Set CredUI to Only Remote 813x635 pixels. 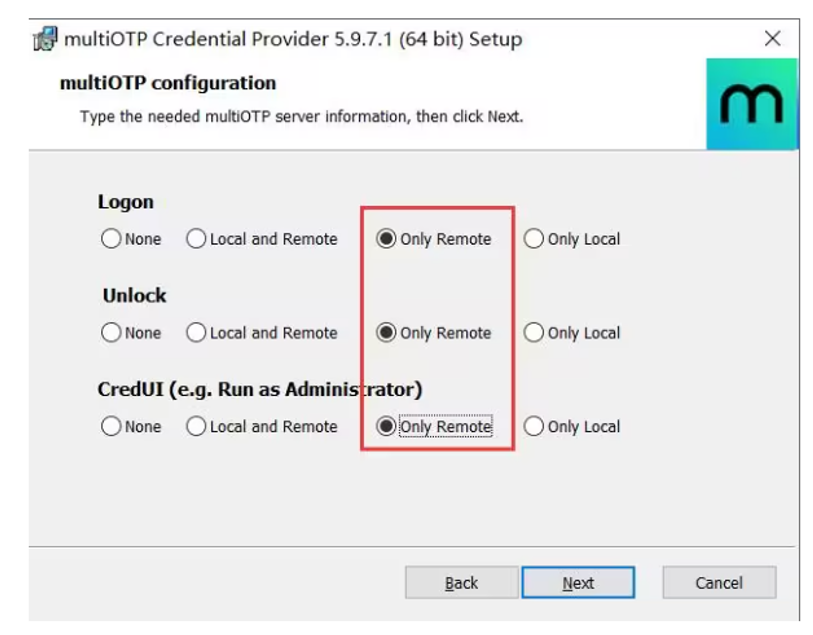click(x=386, y=426)
